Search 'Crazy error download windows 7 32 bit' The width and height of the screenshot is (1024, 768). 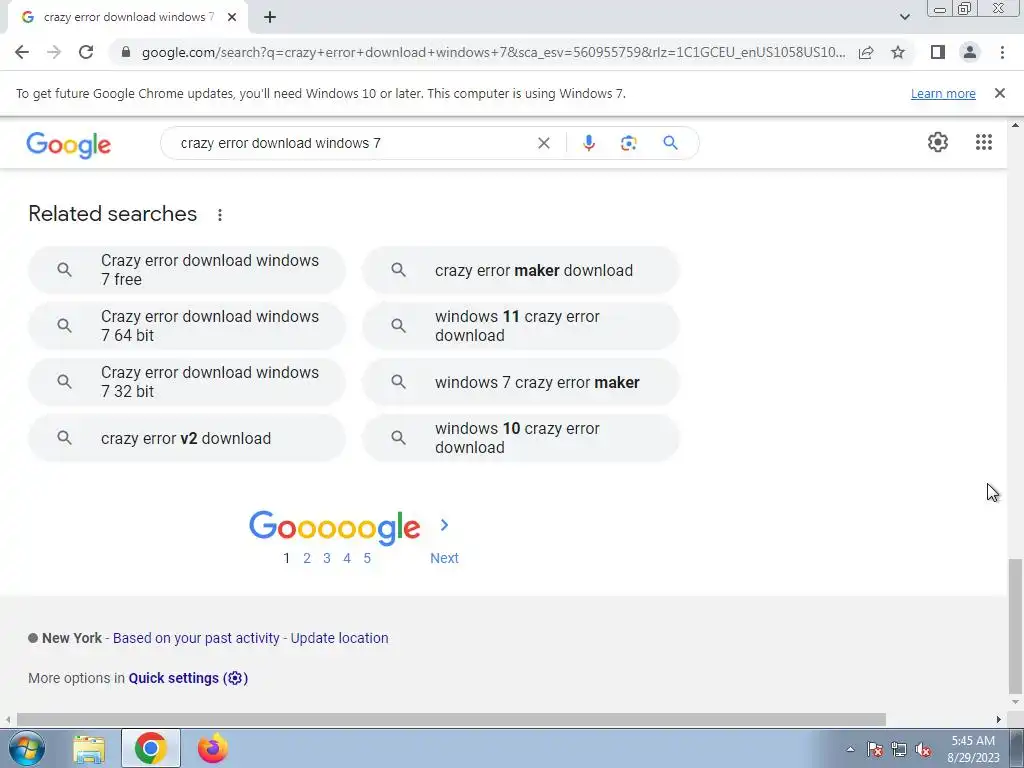[x=187, y=382]
